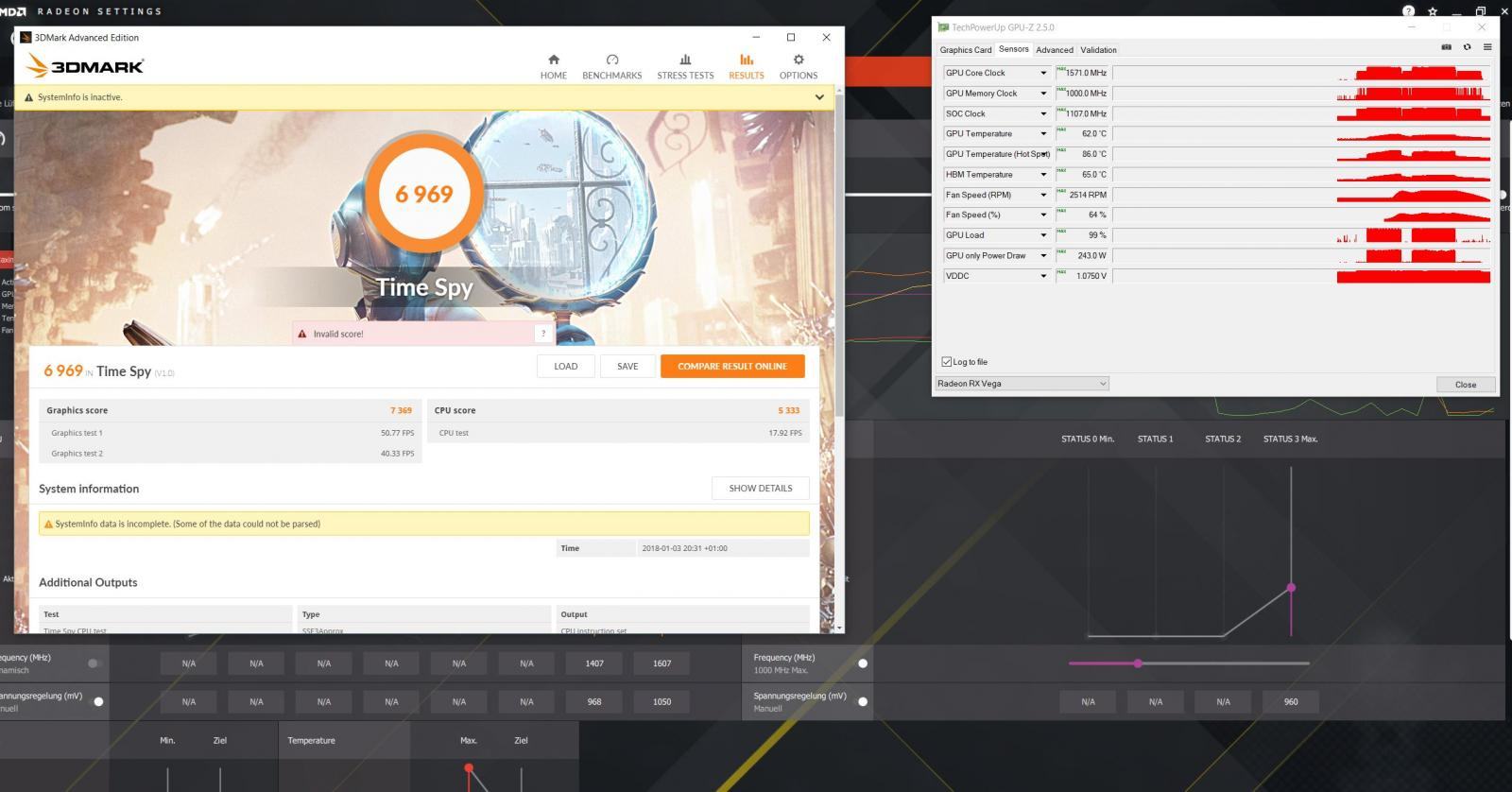Open GPU Load sensor dropdown
Viewport: 1512px width, 792px height.
(x=1043, y=235)
